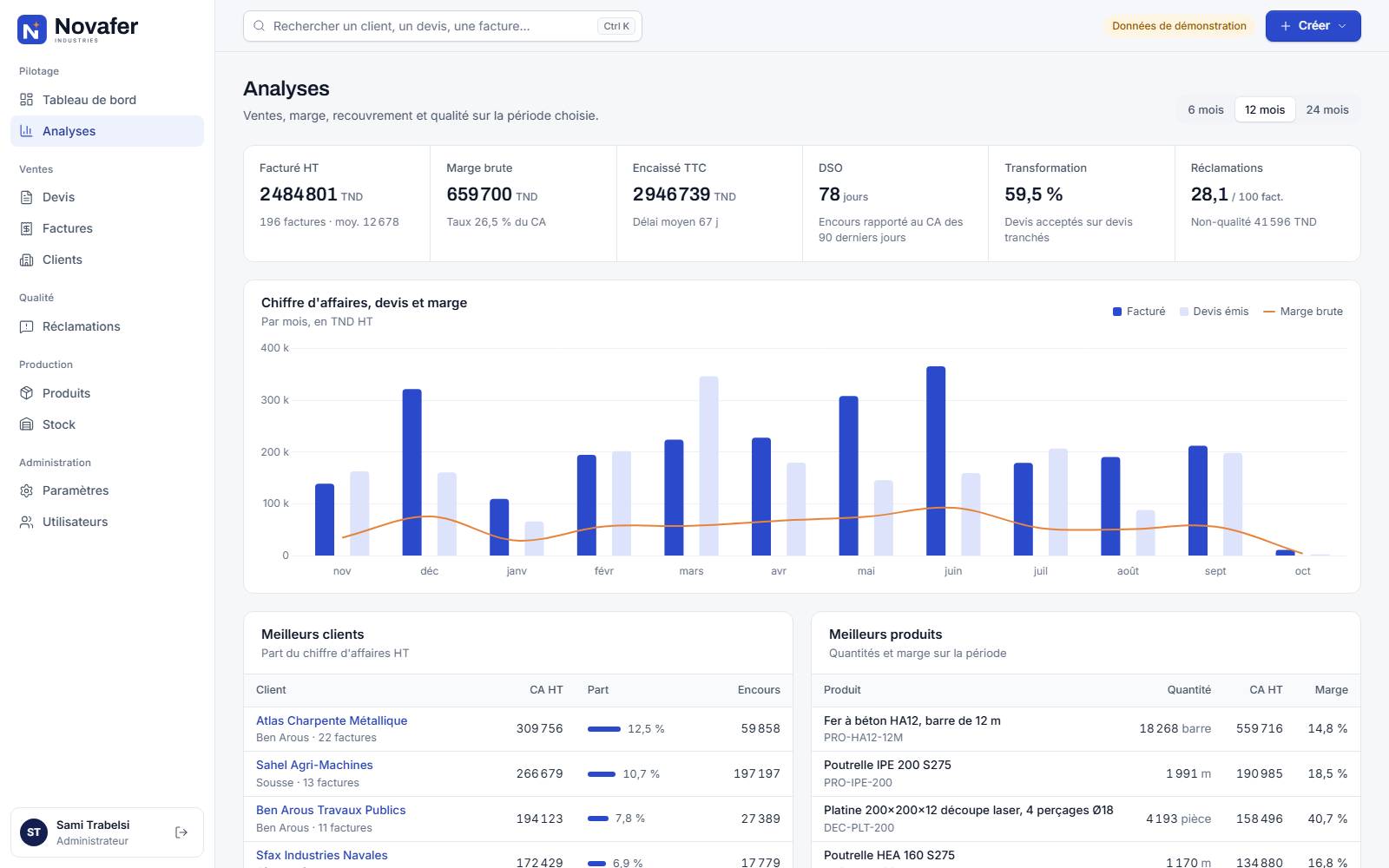This screenshot has height=868, width=1389.
Task: Open Réclamations alert icon in sidebar
Action: 27,326
